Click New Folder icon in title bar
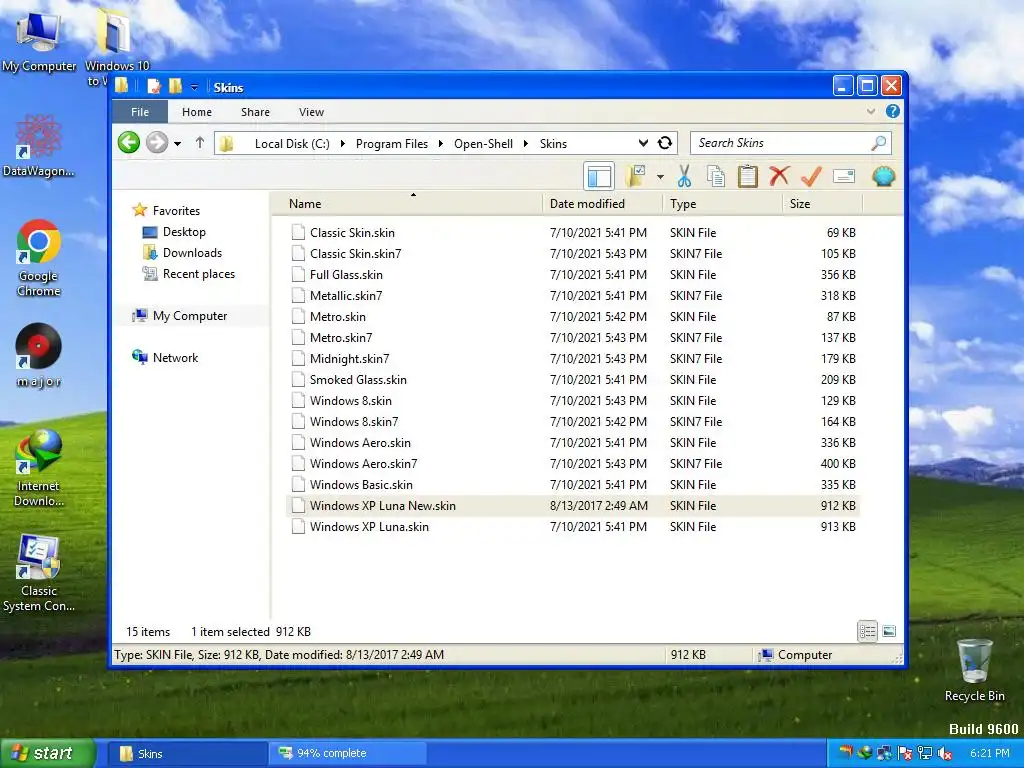 coord(175,86)
